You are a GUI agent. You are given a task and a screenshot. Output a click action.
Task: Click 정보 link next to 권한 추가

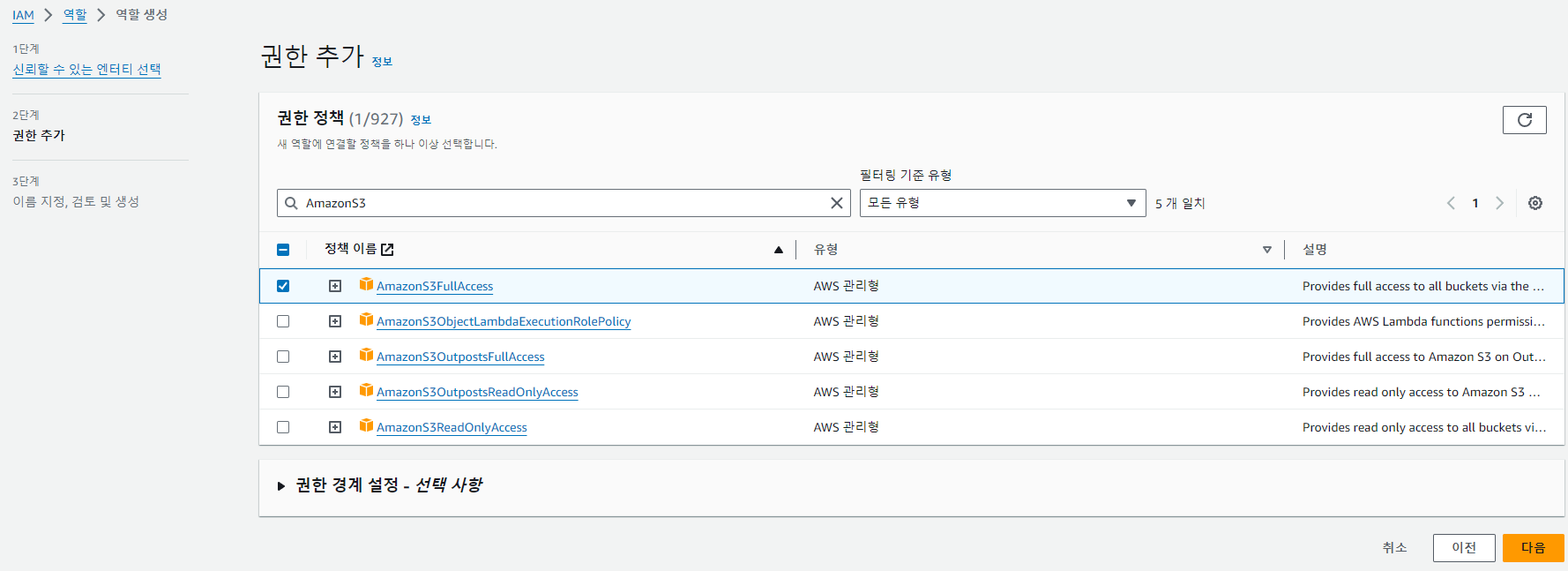coord(382,62)
